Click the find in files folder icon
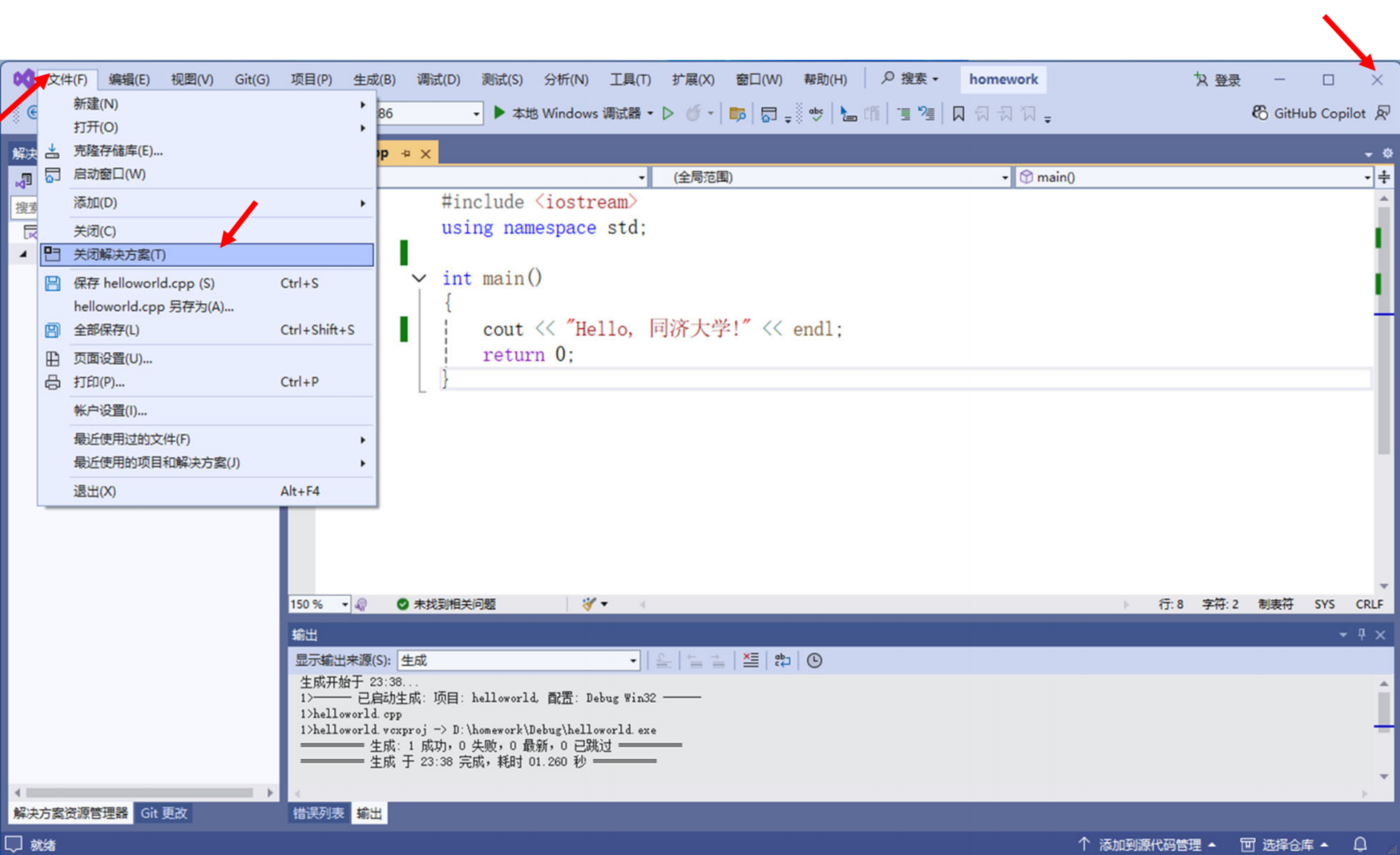 point(737,114)
